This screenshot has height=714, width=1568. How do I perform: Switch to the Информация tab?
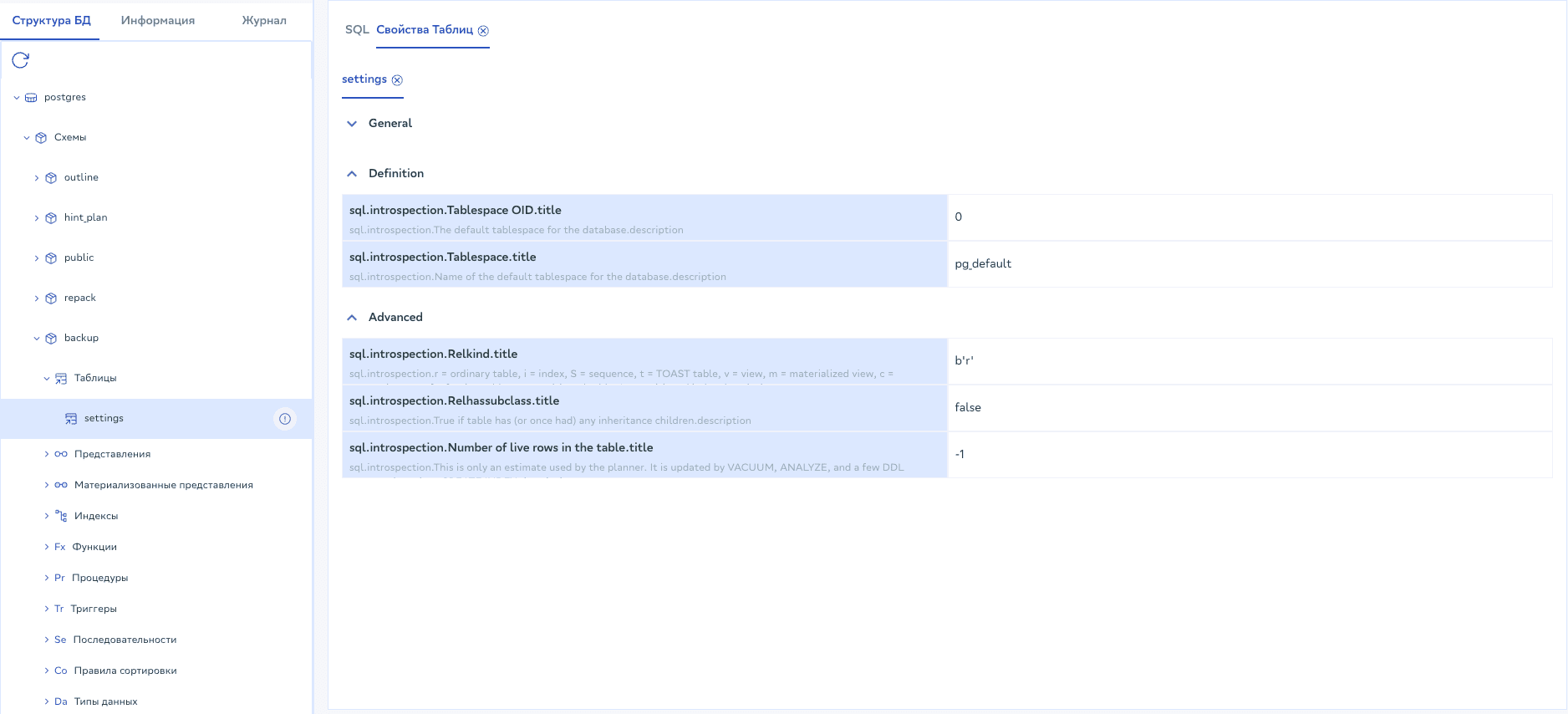158,21
